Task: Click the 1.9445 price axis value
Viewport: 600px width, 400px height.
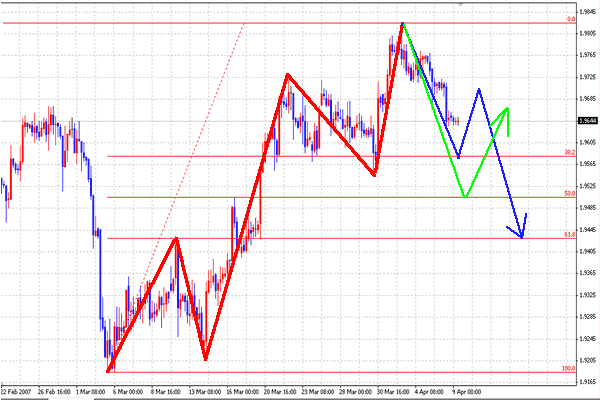Action: 588,230
